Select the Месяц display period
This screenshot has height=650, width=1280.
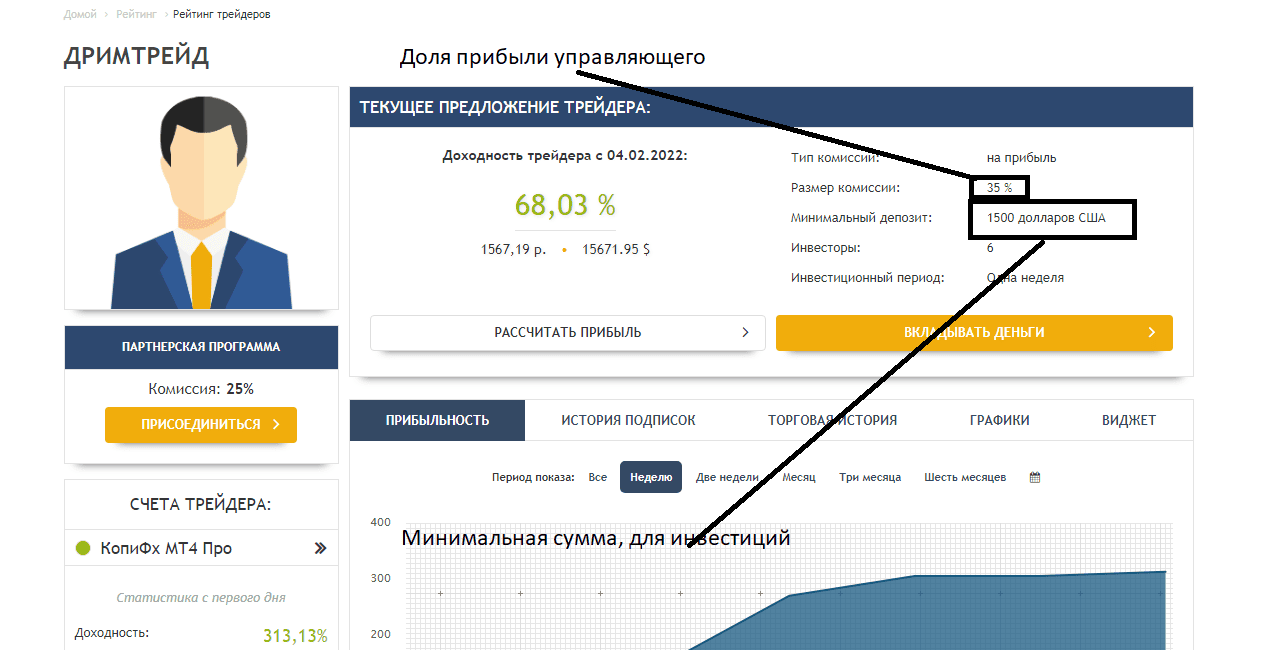click(799, 478)
